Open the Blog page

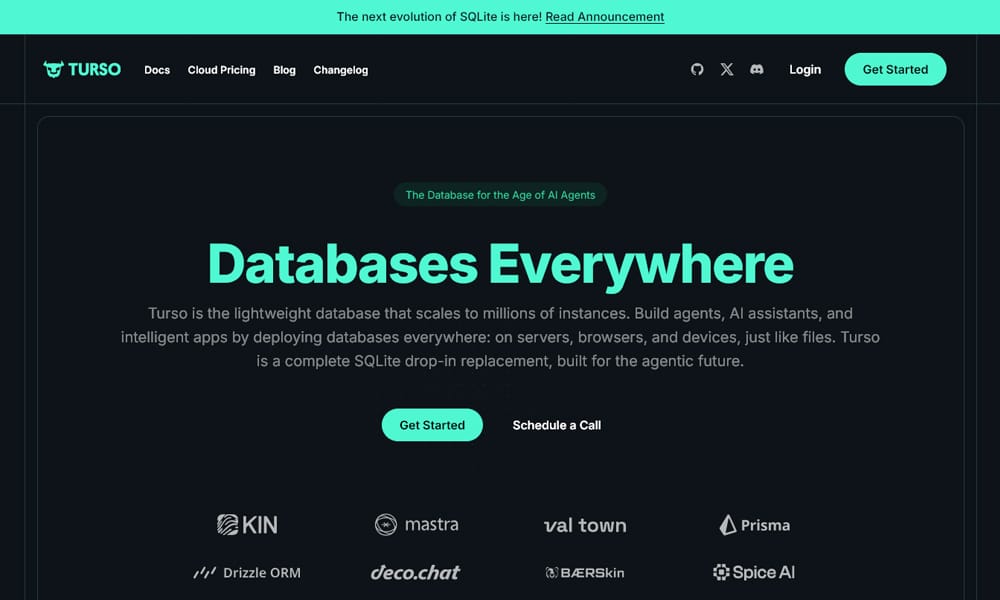coord(284,70)
